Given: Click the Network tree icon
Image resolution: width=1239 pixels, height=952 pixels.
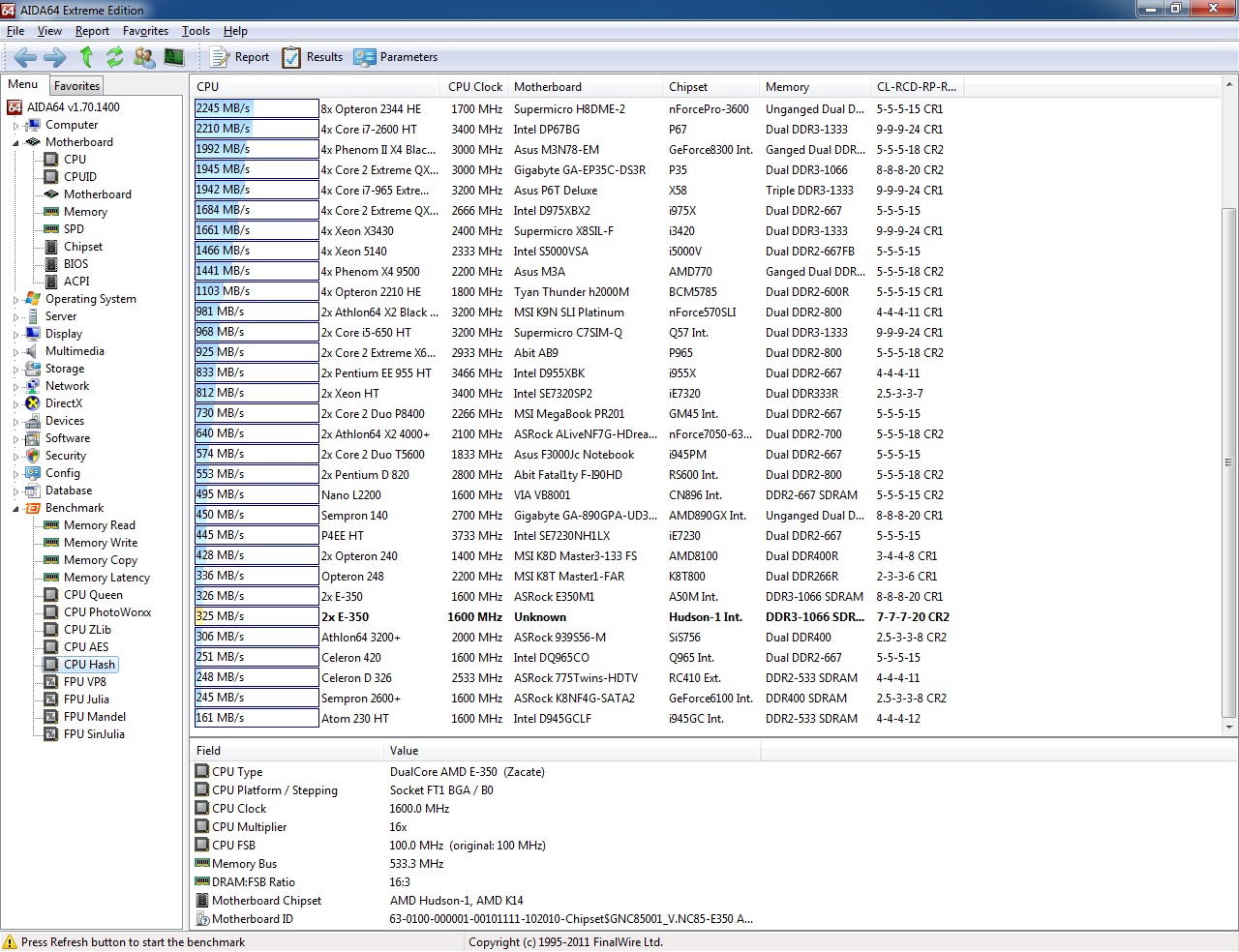Looking at the screenshot, I should (33, 386).
